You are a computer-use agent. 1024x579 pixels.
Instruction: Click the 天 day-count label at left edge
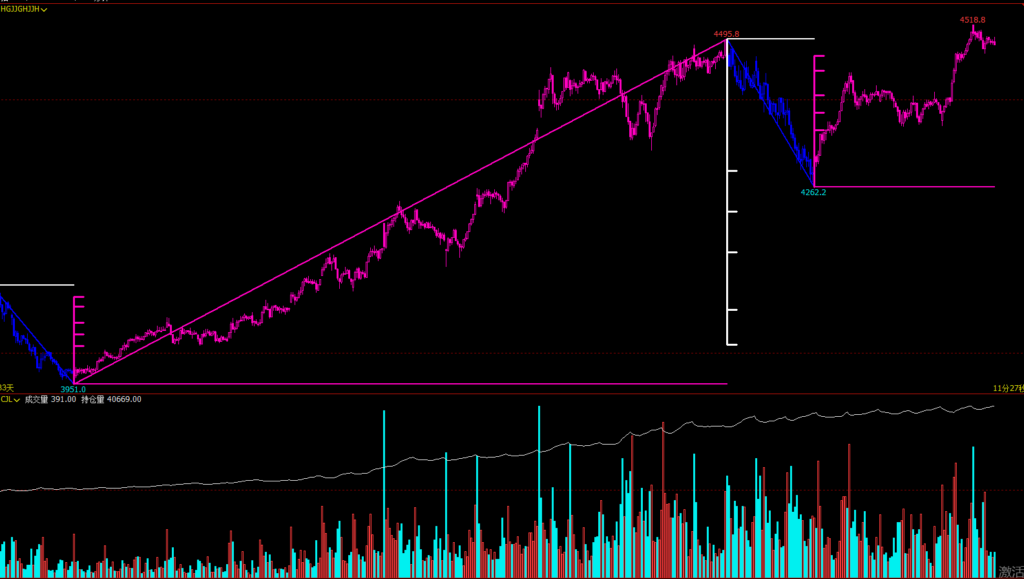6,388
